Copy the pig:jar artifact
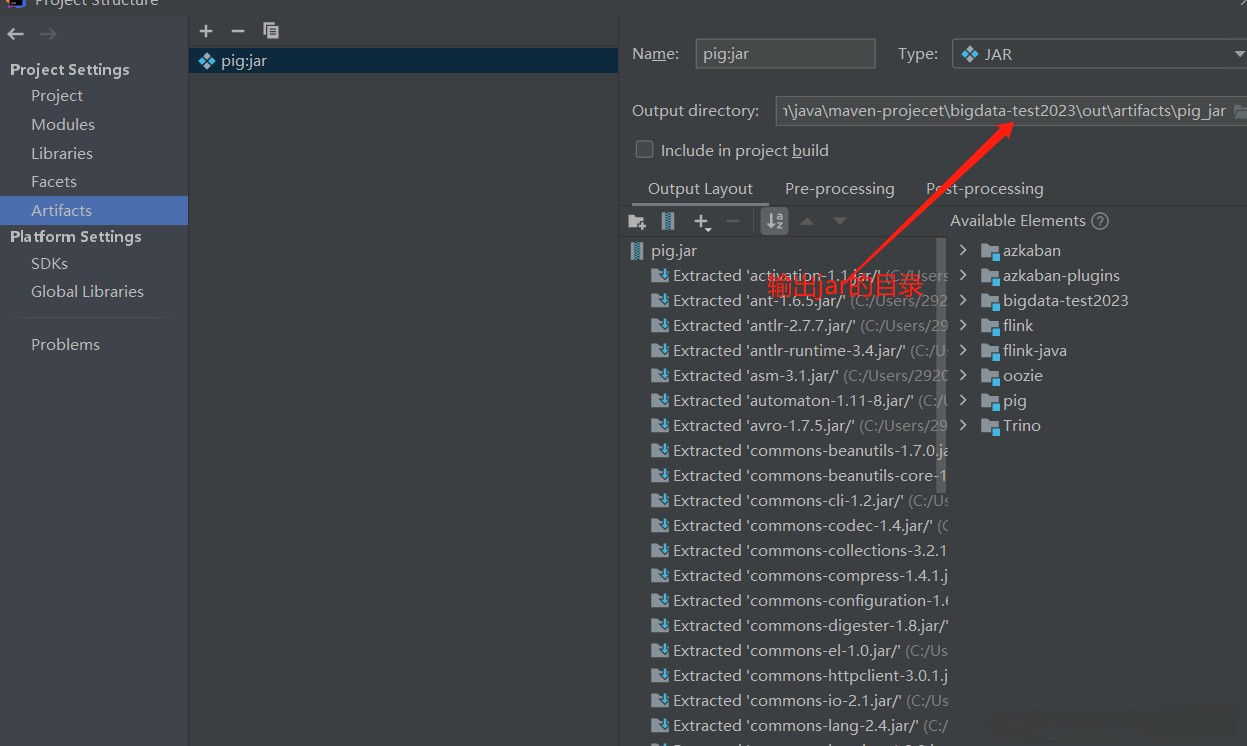This screenshot has width=1247, height=746. tap(271, 31)
